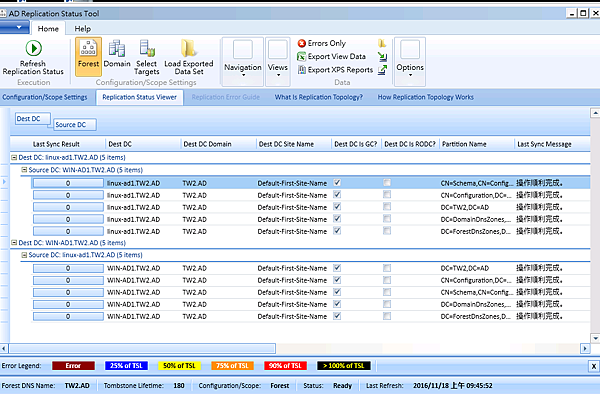Toggle Dest DC Is GC for WIN-AD1 CN=Schema row

tap(337, 292)
